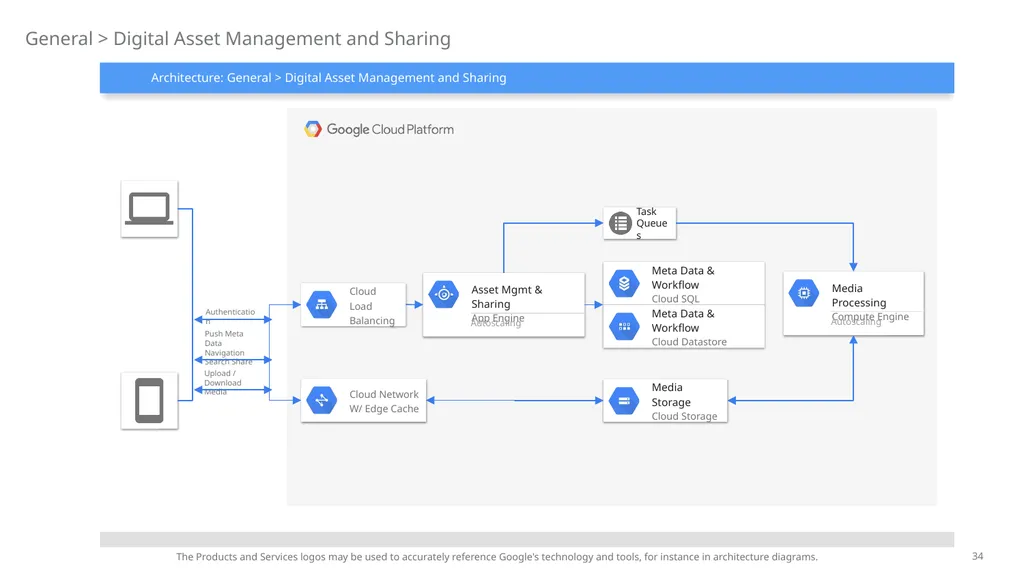1024x576 pixels.
Task: Click the blue Architecture header banner text
Action: click(328, 78)
